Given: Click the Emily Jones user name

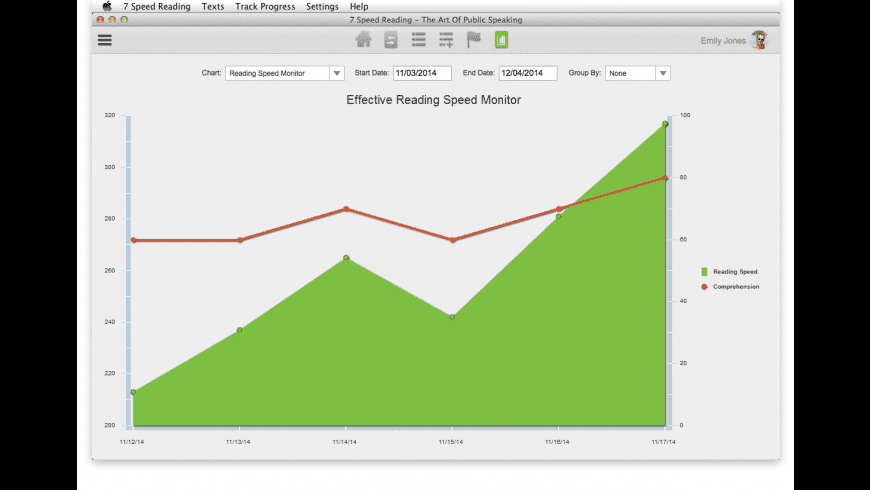Looking at the screenshot, I should coord(723,41).
